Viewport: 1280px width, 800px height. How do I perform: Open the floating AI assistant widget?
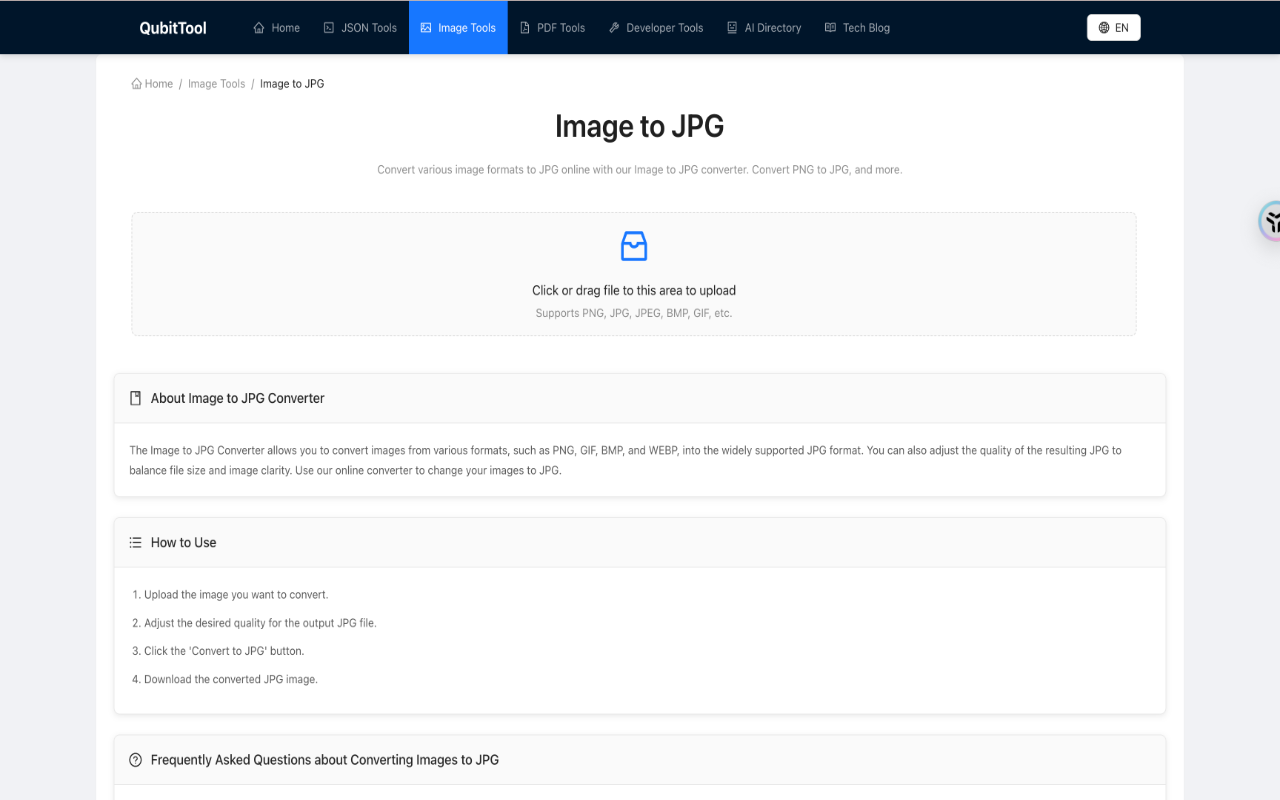point(1271,221)
